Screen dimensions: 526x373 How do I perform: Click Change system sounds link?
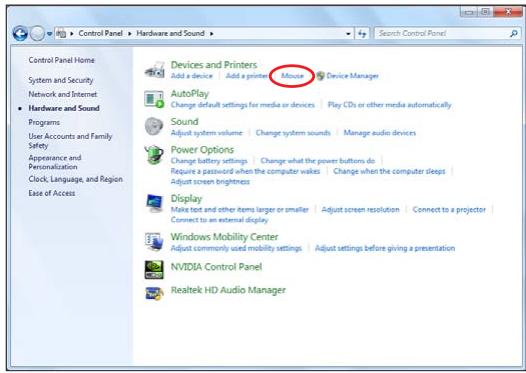[293, 133]
